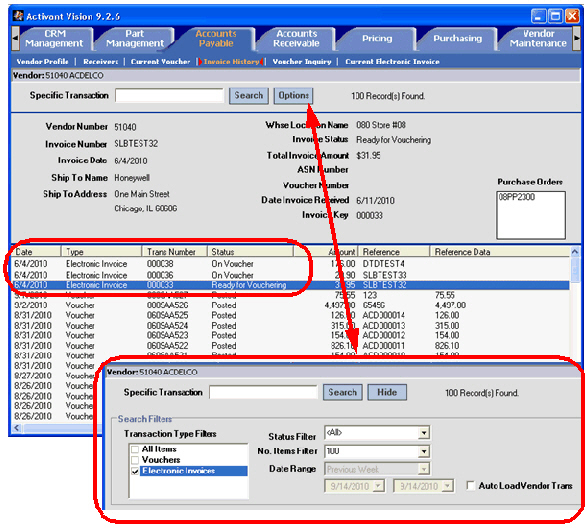Click the upper Search button
The width and height of the screenshot is (587, 528).
pyautogui.click(x=249, y=95)
